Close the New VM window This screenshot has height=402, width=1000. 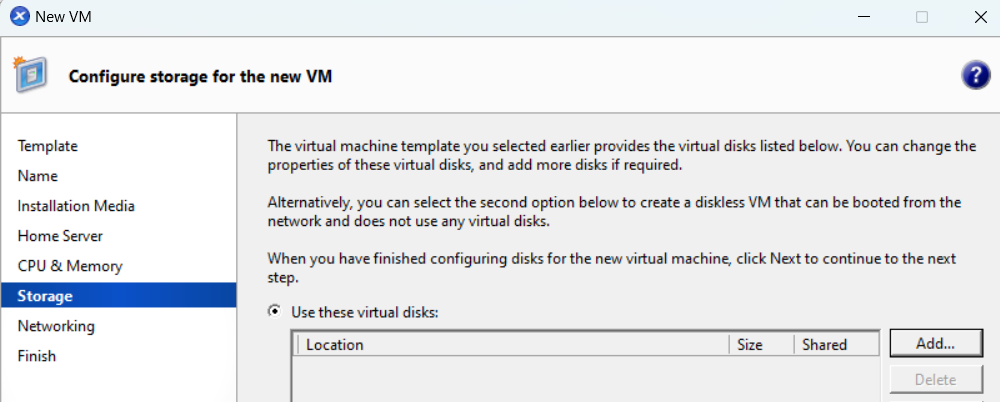pyautogui.click(x=981, y=17)
